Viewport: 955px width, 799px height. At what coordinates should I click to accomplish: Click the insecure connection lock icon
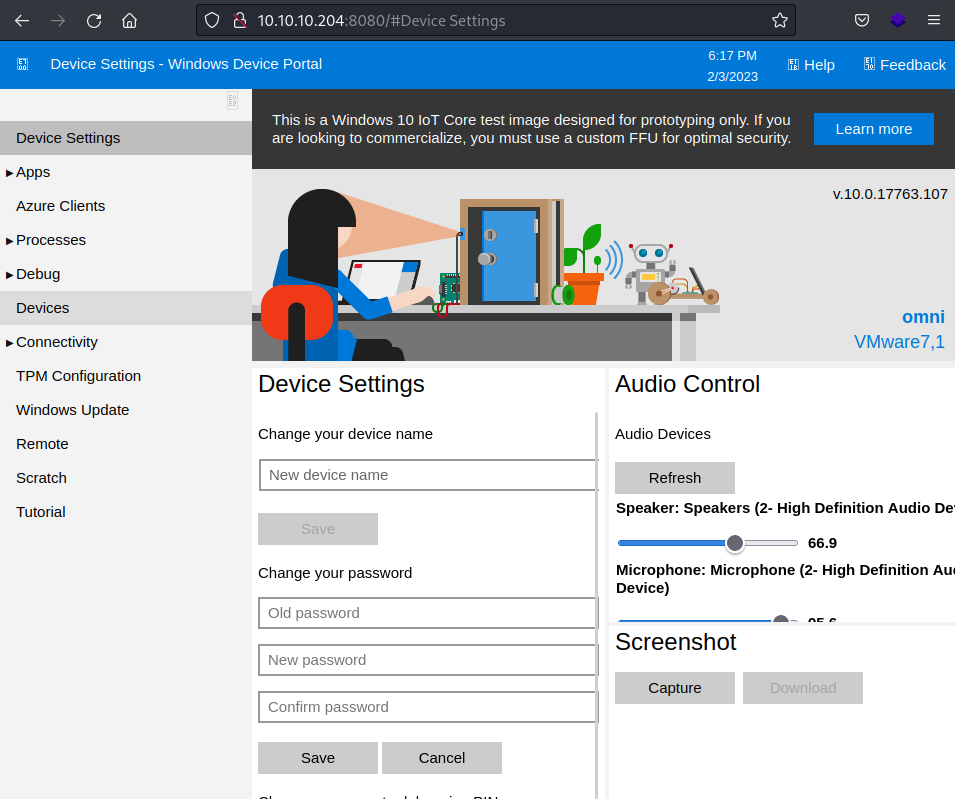240,21
